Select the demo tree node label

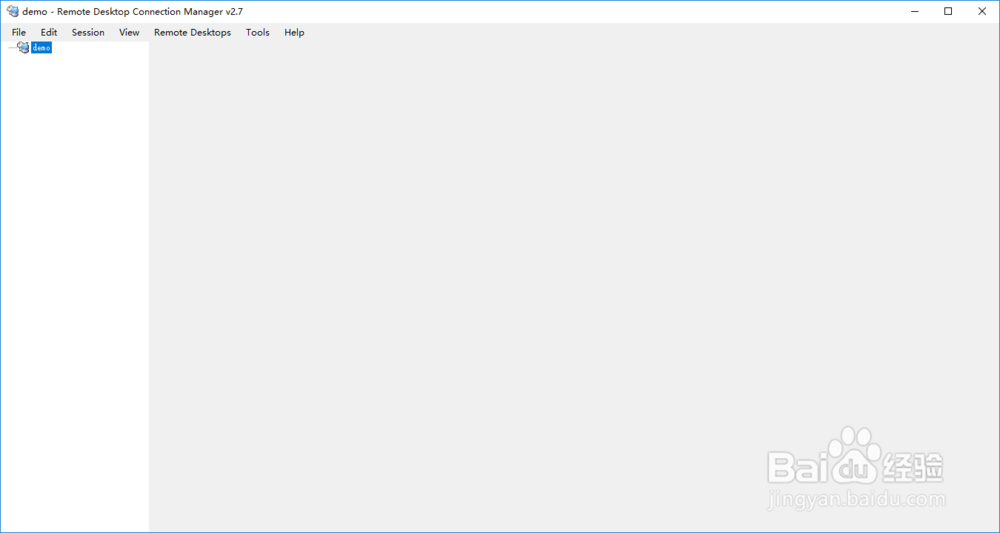[41, 48]
